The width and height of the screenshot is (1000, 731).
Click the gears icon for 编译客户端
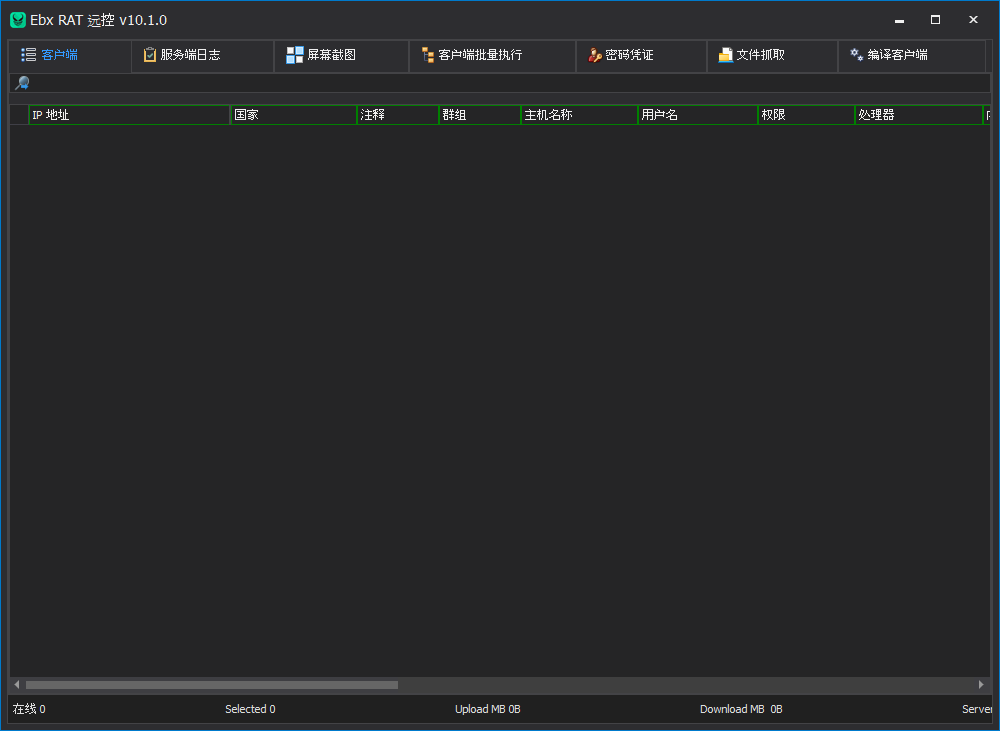857,55
